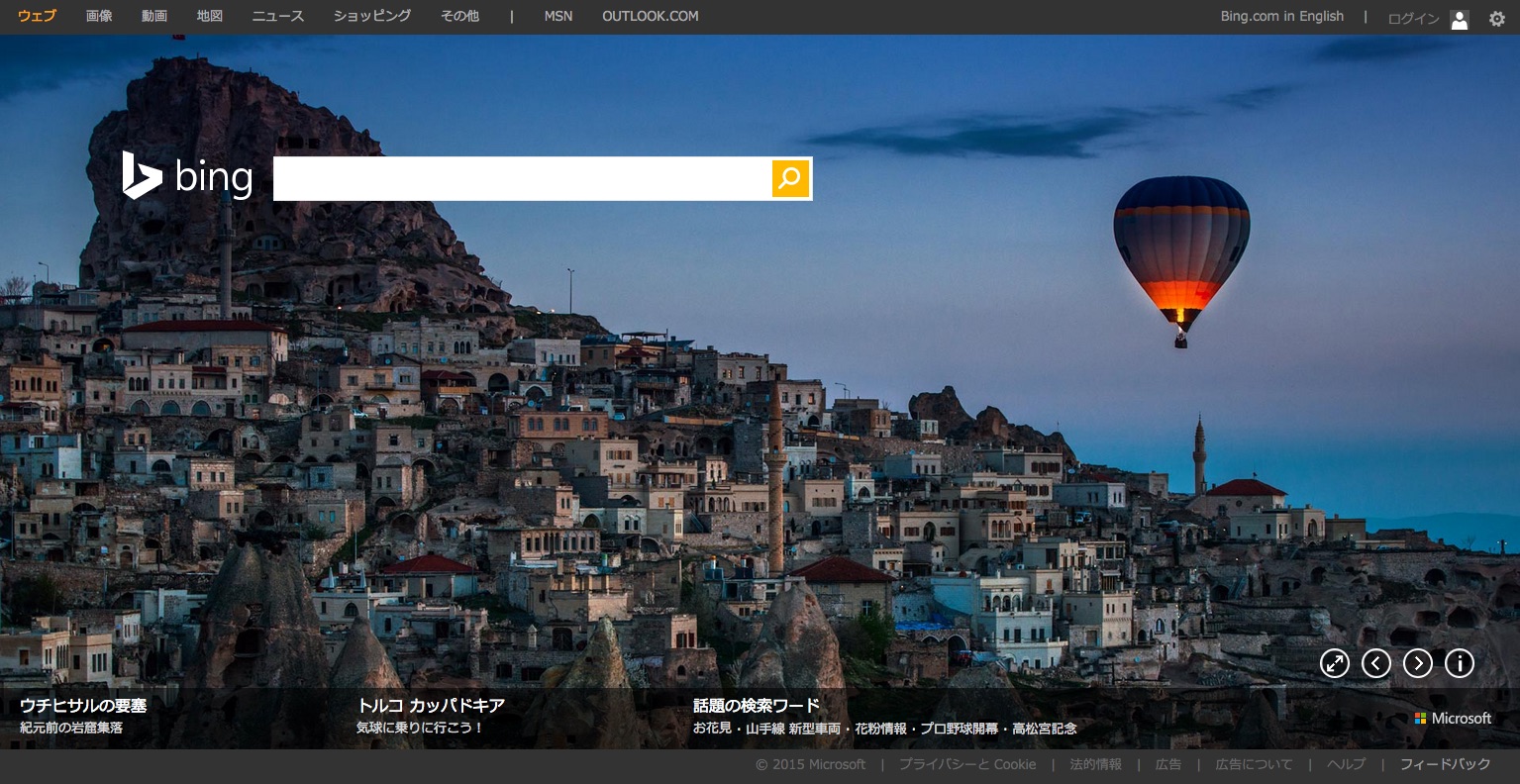Open image info with the circled i icon
This screenshot has height=784, width=1520.
point(1460,663)
